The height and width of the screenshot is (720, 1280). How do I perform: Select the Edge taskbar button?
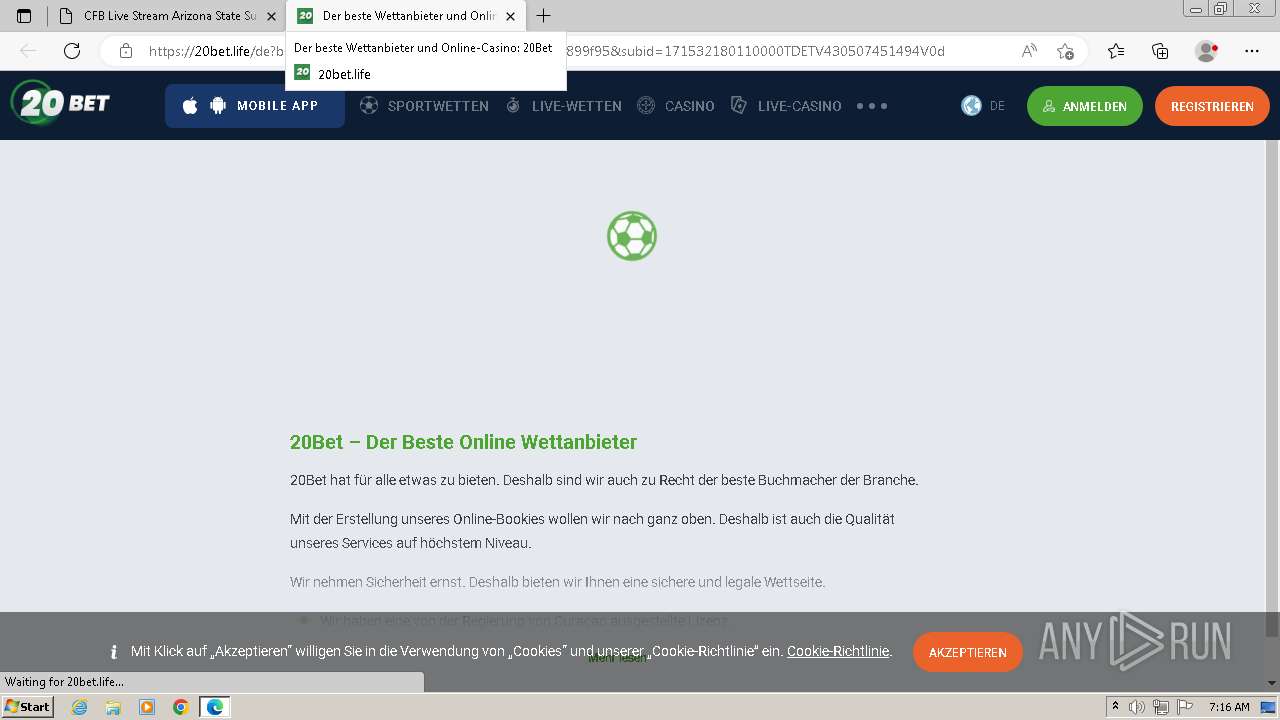coord(214,707)
